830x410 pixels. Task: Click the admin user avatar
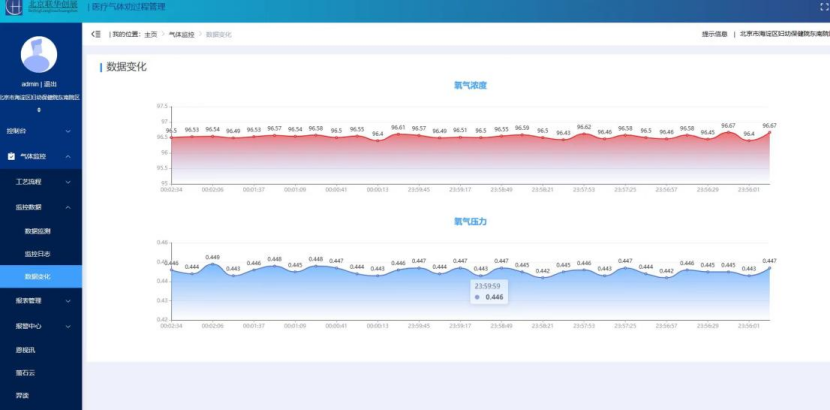(x=39, y=56)
